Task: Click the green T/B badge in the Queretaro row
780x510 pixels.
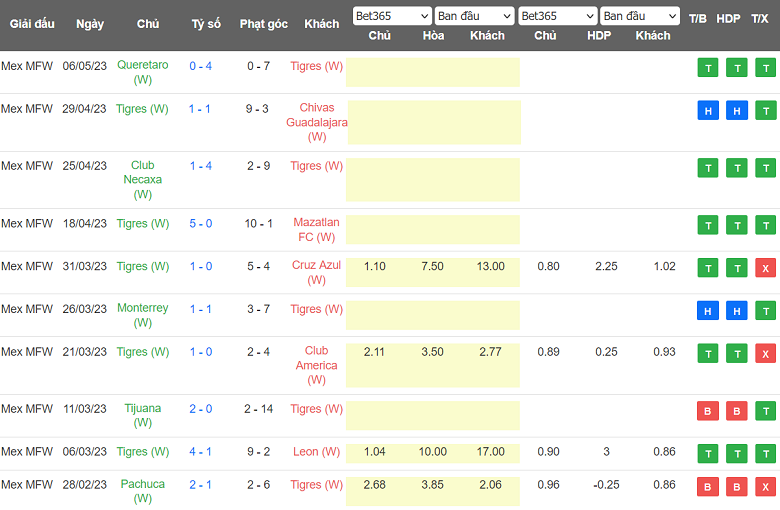Action: 708,68
